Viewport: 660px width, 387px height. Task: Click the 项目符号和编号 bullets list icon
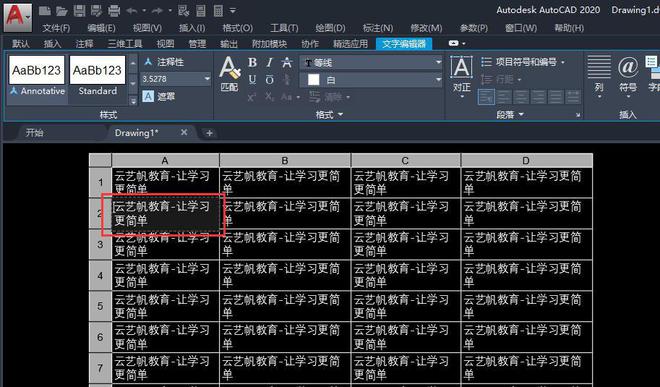487,62
